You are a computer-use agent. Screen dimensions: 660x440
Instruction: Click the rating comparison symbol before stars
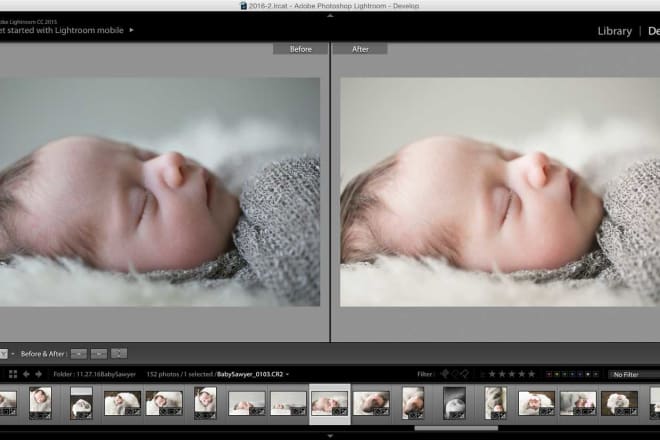[482, 374]
